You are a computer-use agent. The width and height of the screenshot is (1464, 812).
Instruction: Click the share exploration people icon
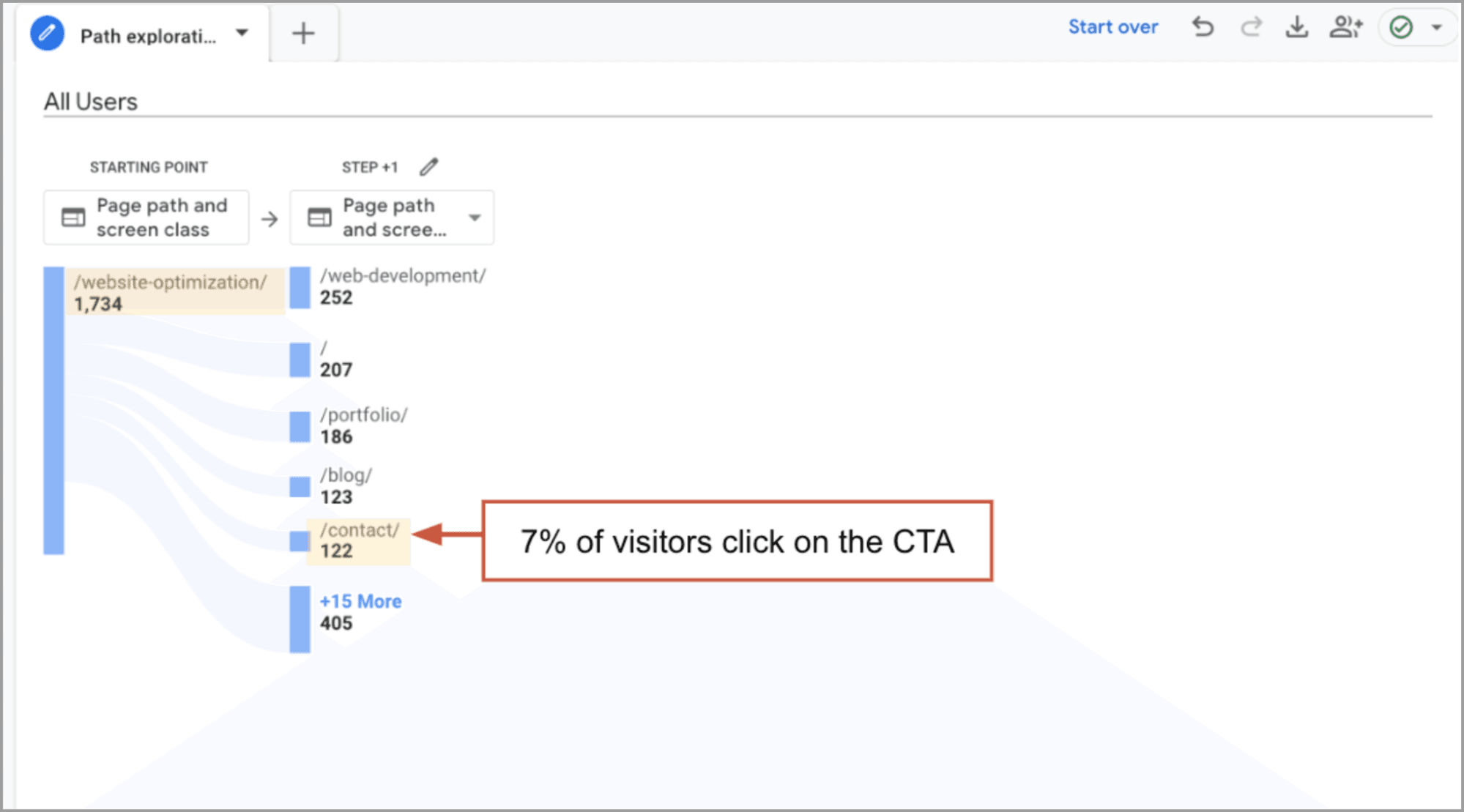pos(1345,28)
